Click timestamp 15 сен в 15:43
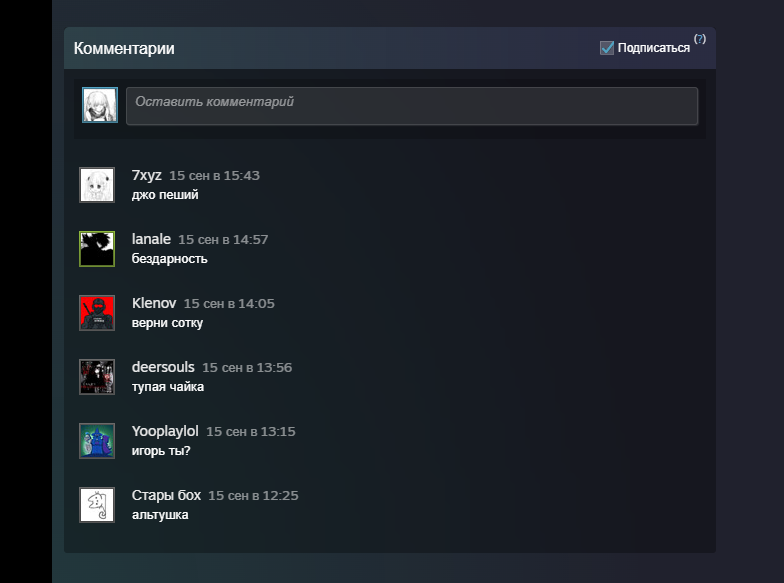Image resolution: width=784 pixels, height=583 pixels. 214,176
